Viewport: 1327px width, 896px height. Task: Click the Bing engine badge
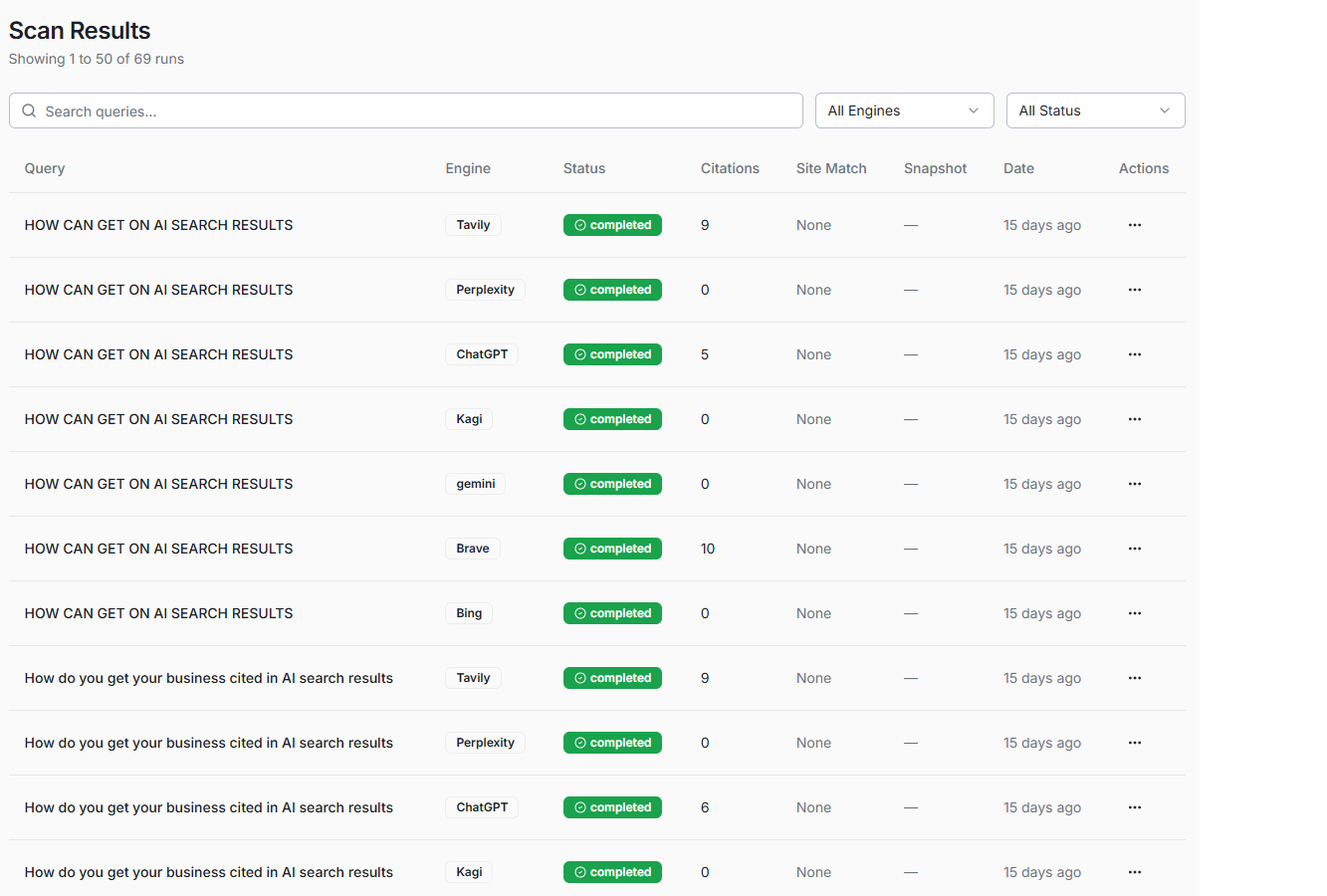469,613
